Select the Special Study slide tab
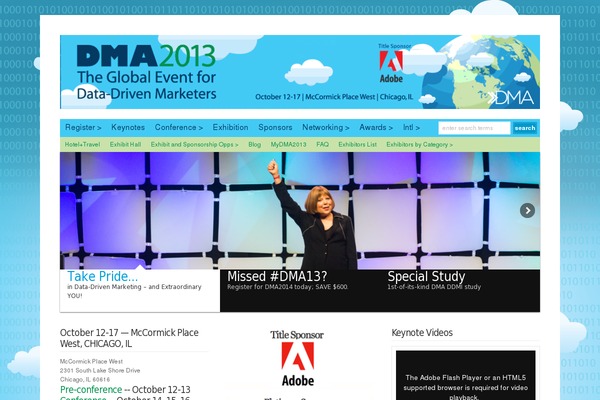The image size is (600, 400). pos(460,291)
